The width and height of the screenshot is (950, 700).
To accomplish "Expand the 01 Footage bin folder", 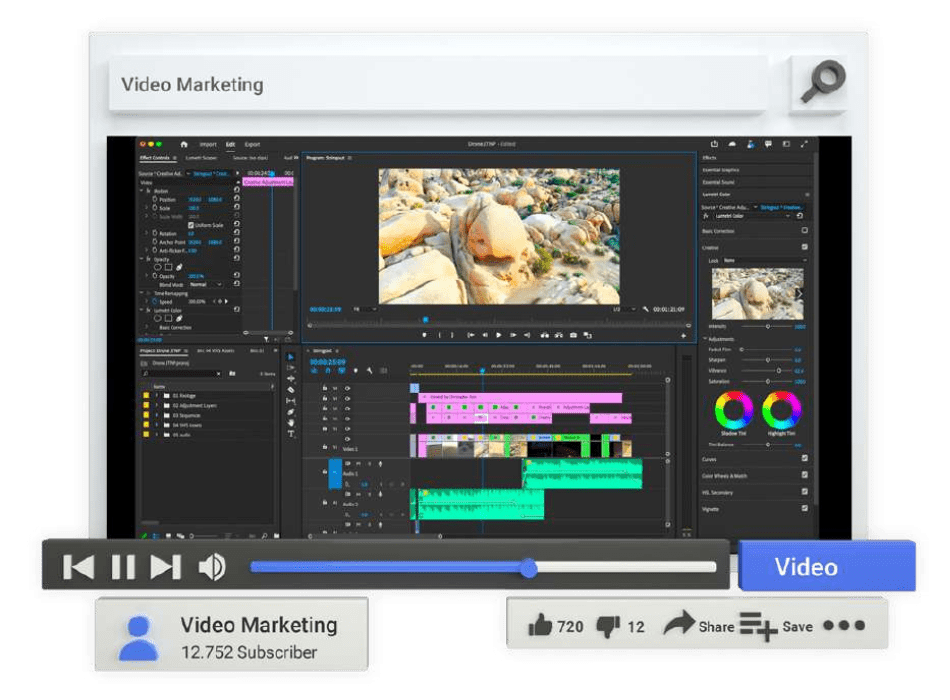I will click(156, 396).
